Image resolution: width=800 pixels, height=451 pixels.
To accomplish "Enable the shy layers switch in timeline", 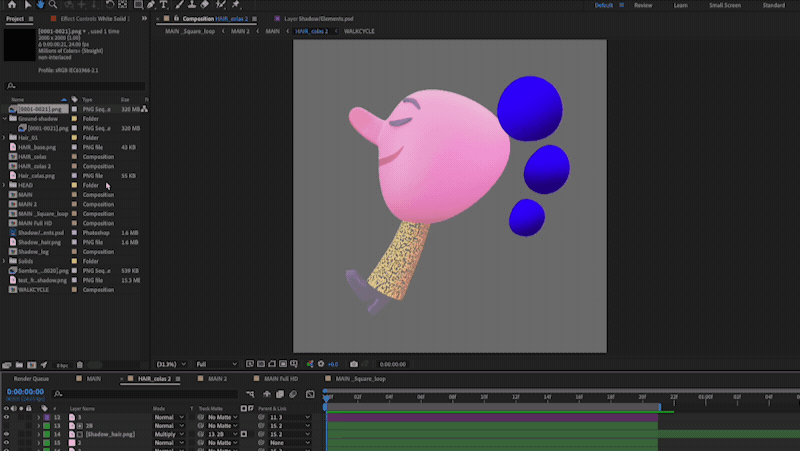I will tap(267, 394).
